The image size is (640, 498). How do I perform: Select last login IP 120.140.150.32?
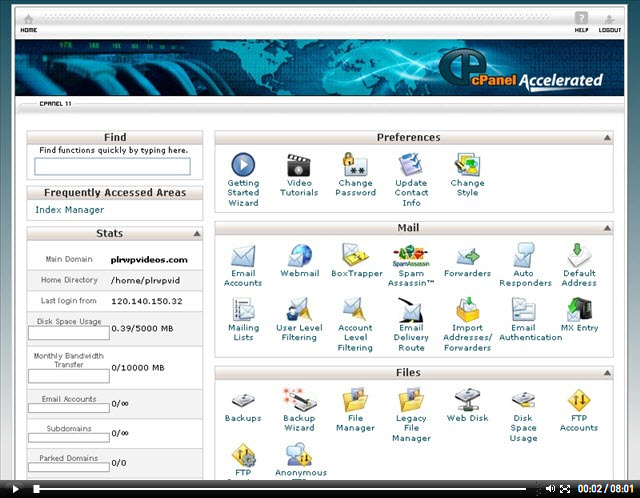click(147, 301)
